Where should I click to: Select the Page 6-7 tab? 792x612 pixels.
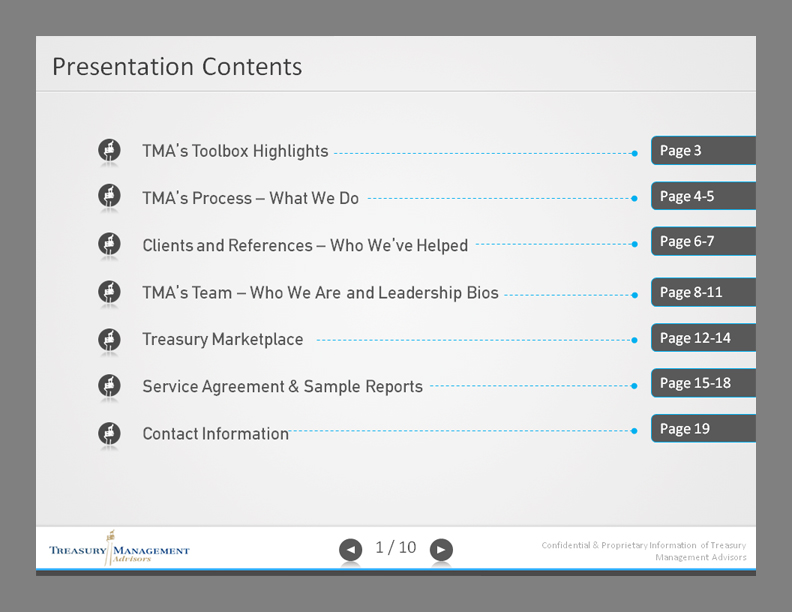704,241
